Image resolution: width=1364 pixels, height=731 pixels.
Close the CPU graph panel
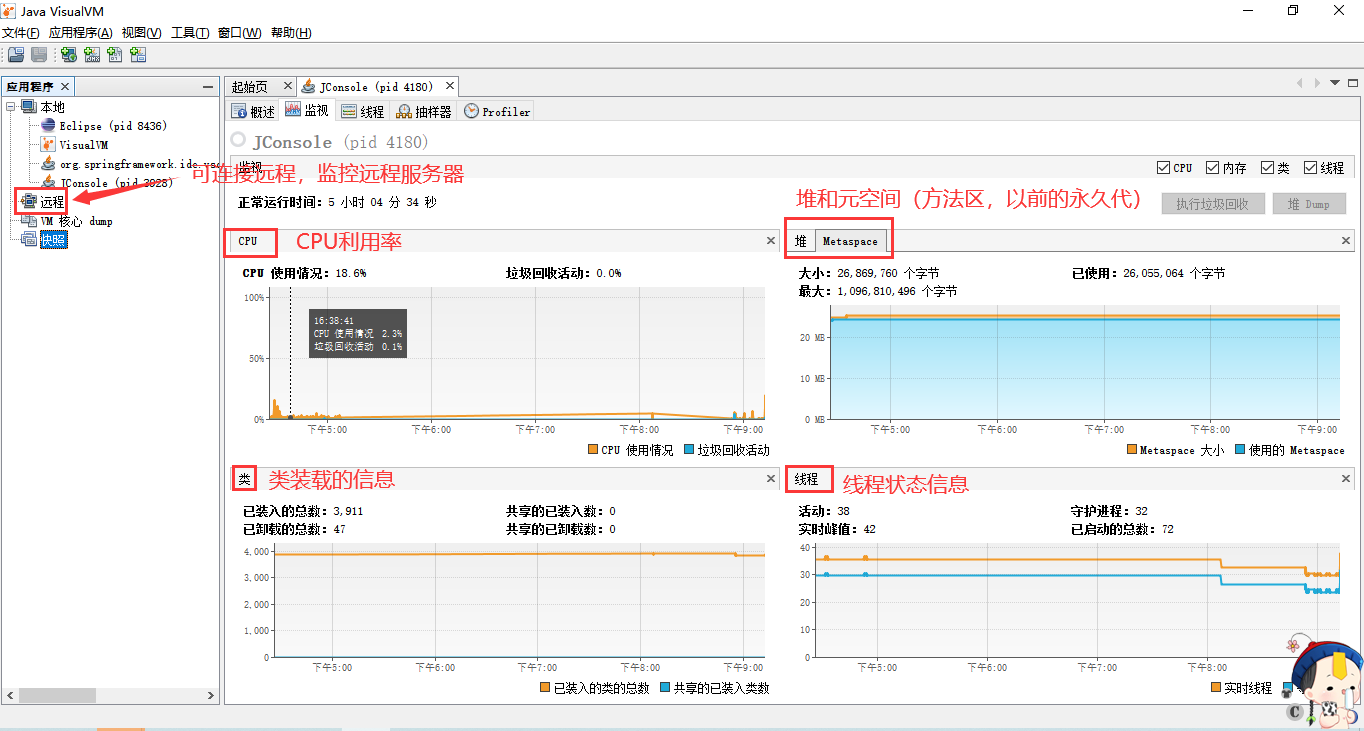click(771, 241)
